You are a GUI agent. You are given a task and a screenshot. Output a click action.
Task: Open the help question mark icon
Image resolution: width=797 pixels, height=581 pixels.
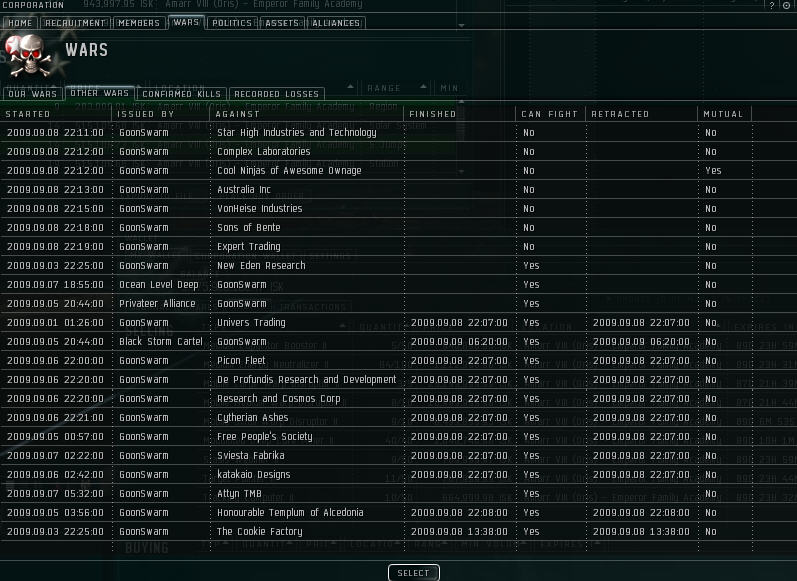point(772,5)
